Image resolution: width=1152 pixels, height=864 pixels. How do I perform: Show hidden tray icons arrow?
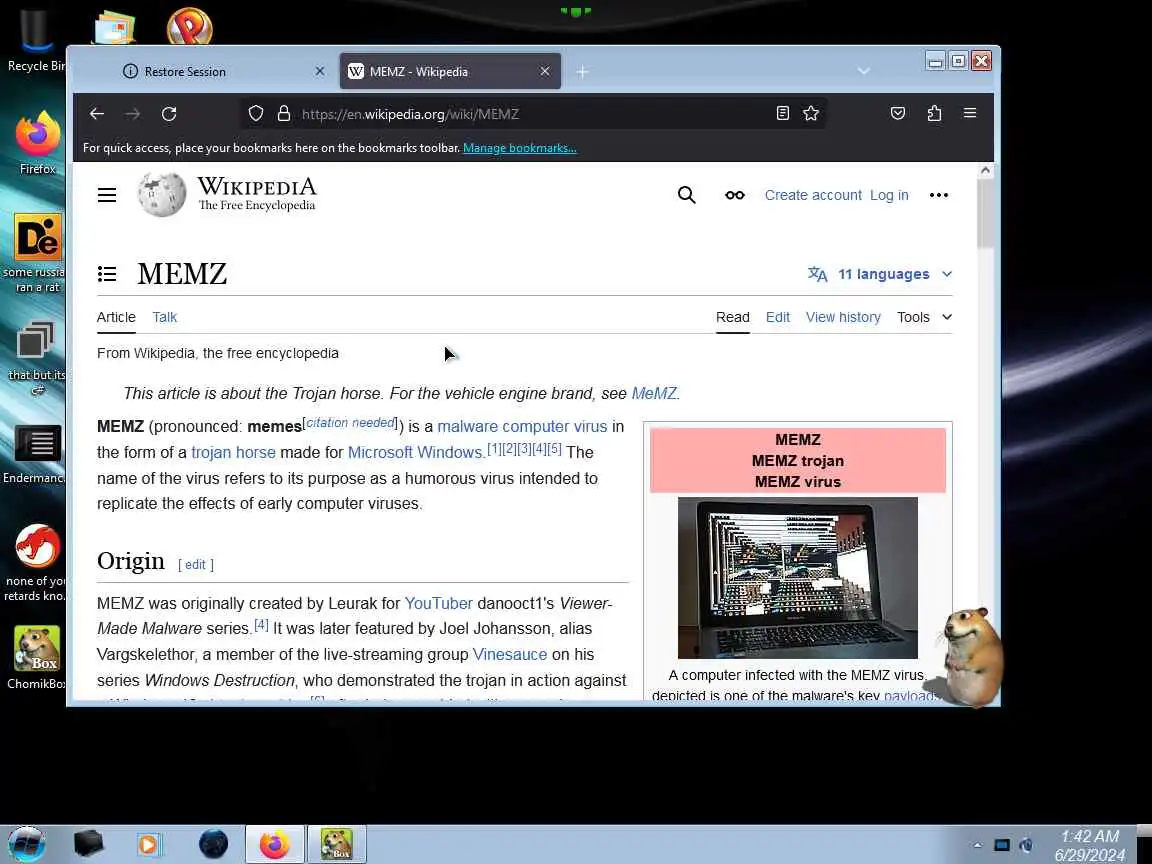pyautogui.click(x=977, y=845)
